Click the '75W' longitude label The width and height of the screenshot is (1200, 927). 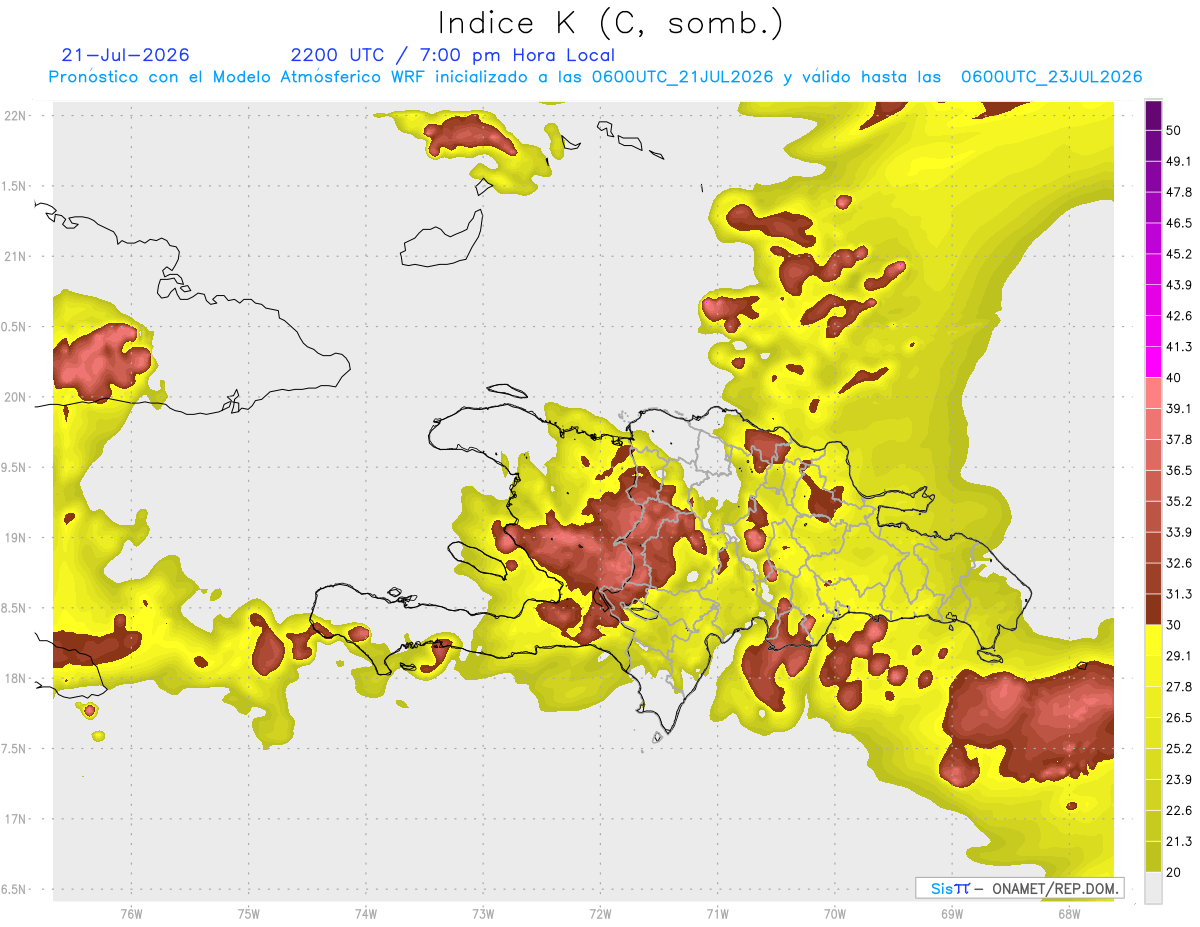pos(249,913)
